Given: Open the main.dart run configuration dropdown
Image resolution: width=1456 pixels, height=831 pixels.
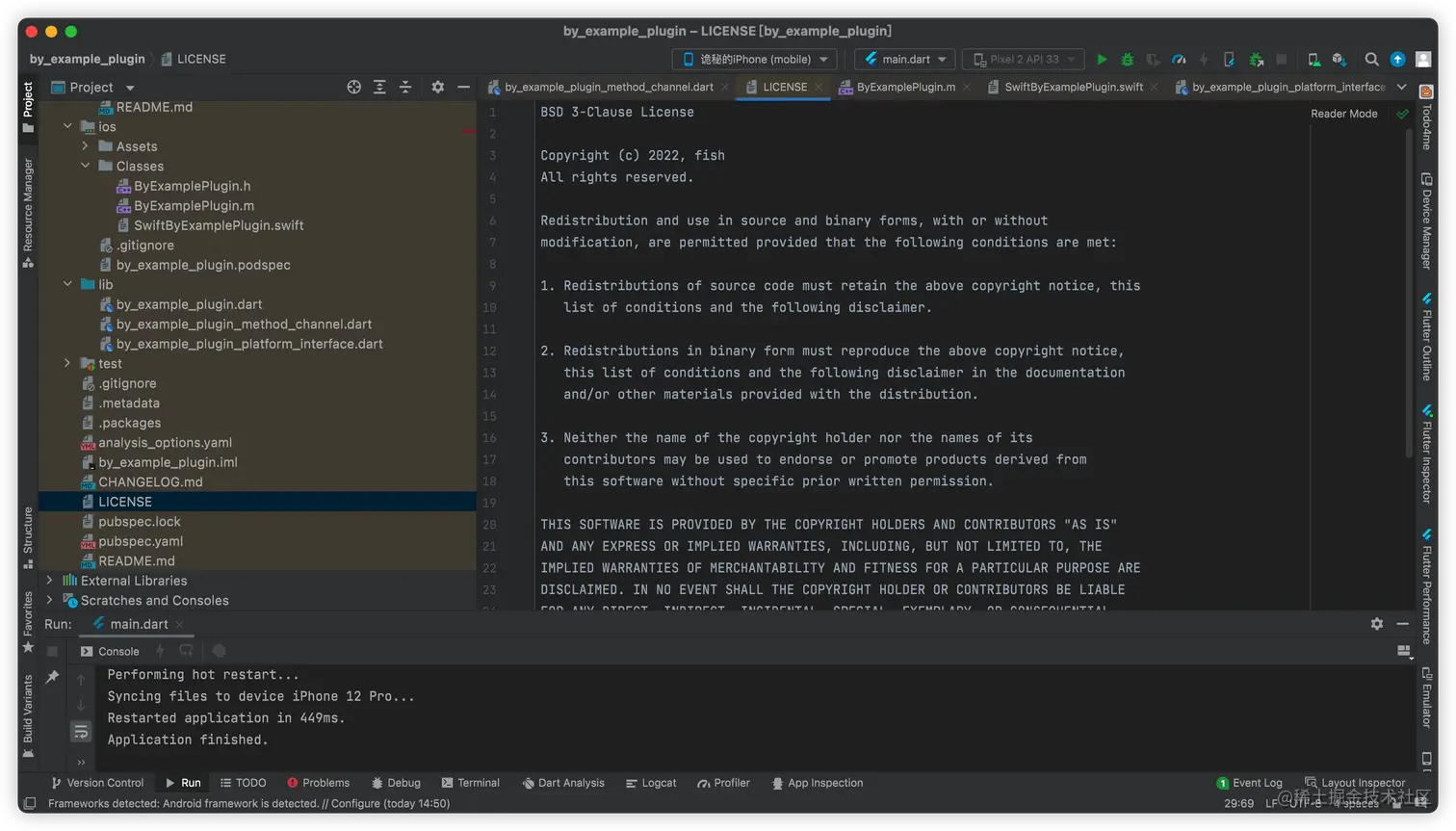Looking at the screenshot, I should [x=905, y=60].
